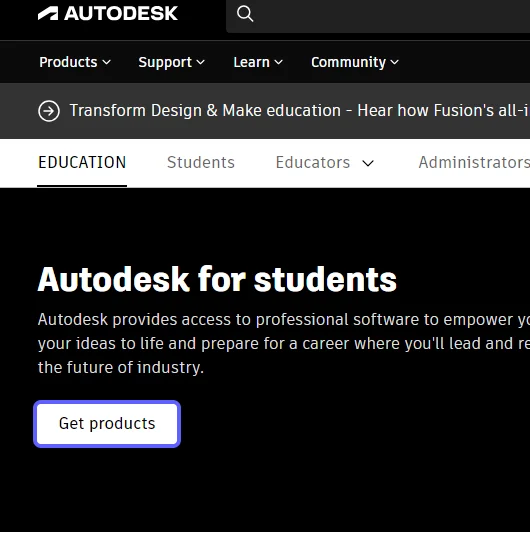Expand the Learn menu
The width and height of the screenshot is (530, 535).
click(x=258, y=62)
